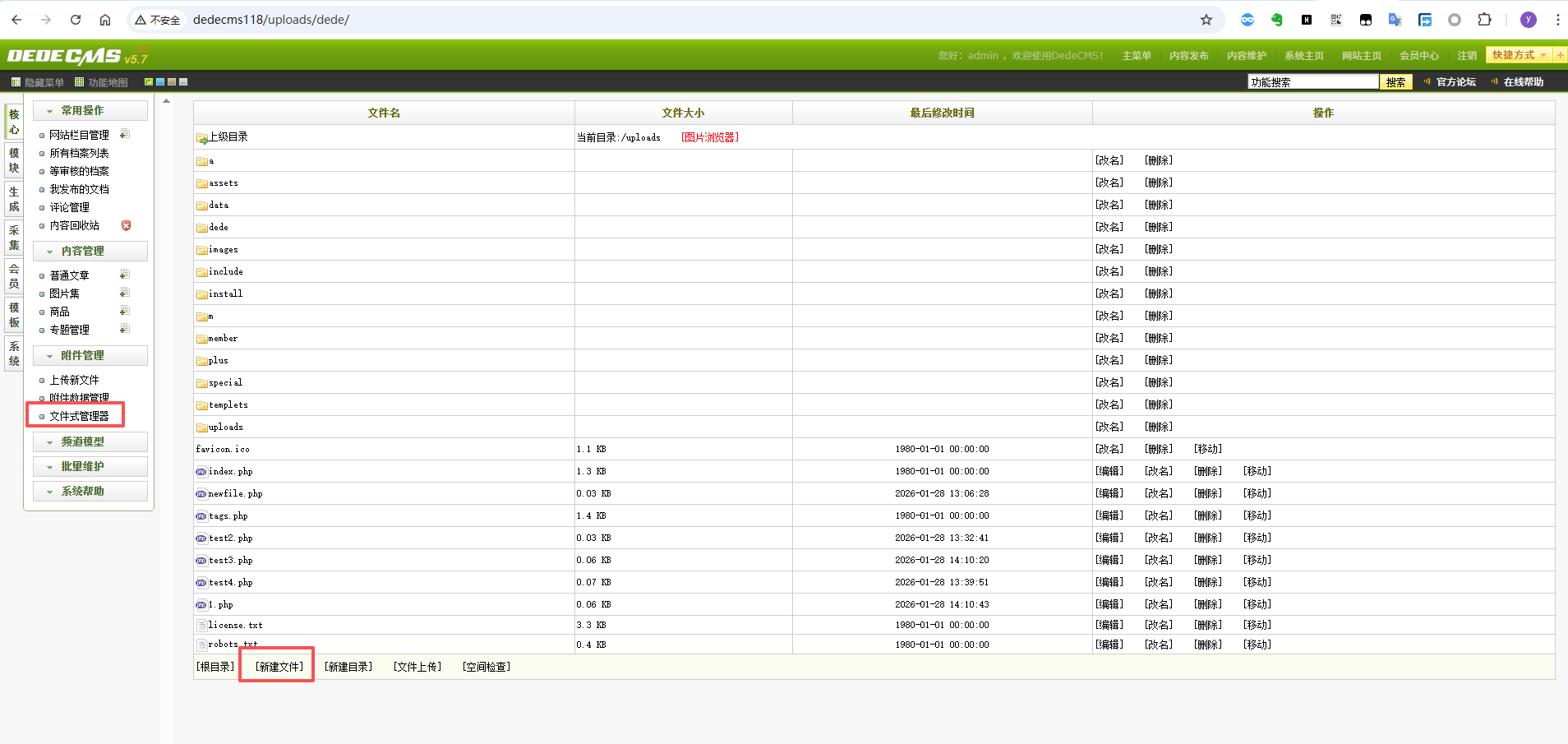Click the 新建文件 link
Viewport: 1568px width, 744px height.
[x=279, y=667]
